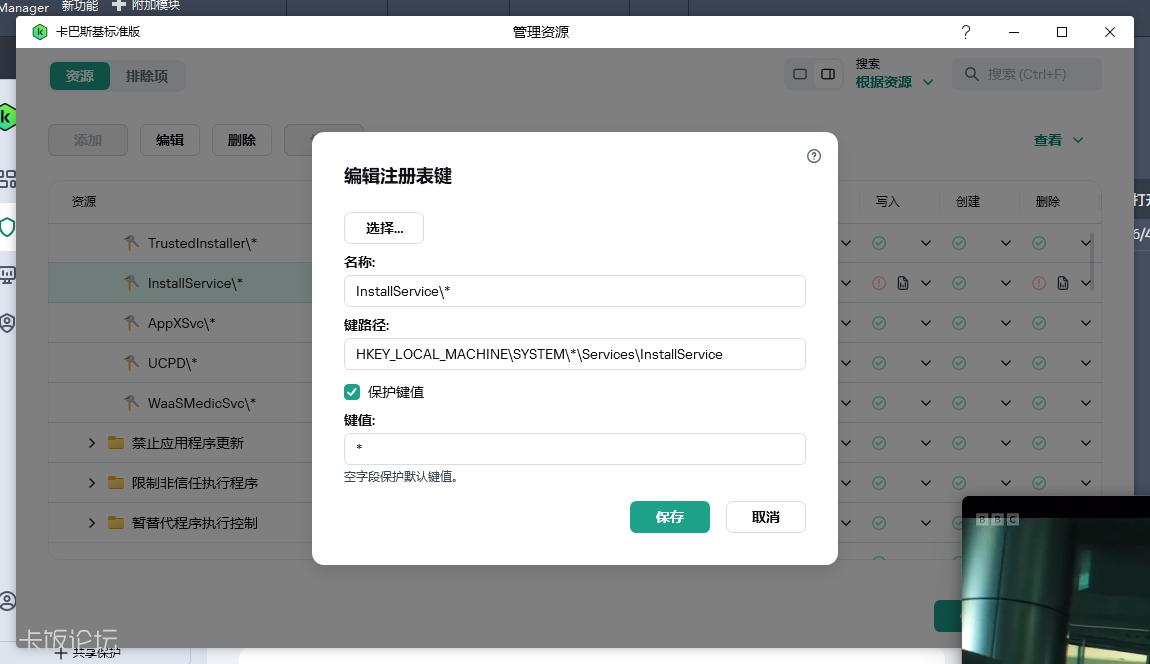Click the search magnifier icon

pyautogui.click(x=972, y=74)
